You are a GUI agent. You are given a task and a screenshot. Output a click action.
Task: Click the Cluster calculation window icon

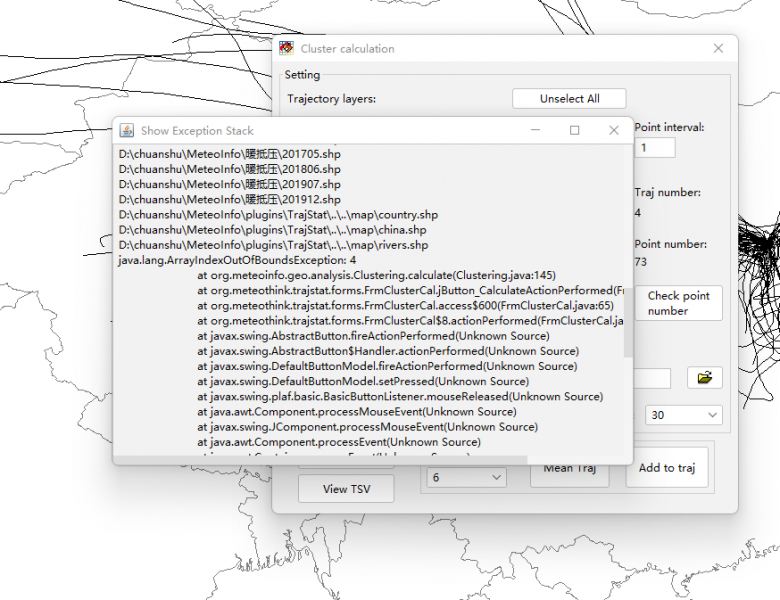pyautogui.click(x=287, y=48)
